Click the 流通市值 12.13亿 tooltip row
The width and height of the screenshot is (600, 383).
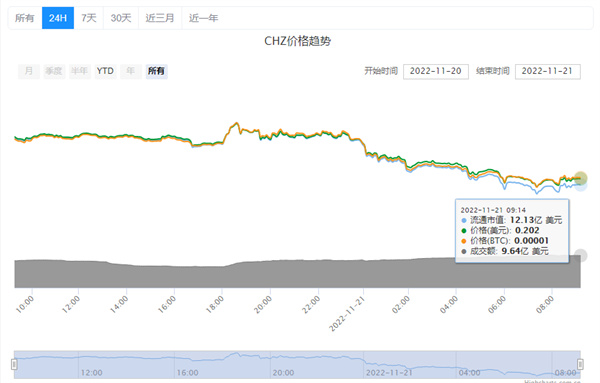click(512, 220)
